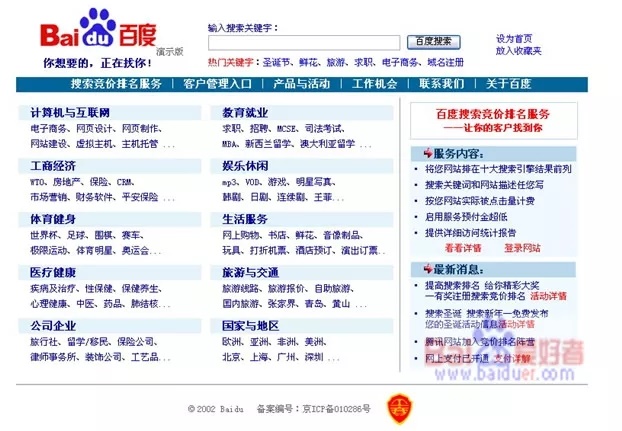This screenshot has width=622, height=431.
Task: Click 世界杯 link
Action: [44, 236]
